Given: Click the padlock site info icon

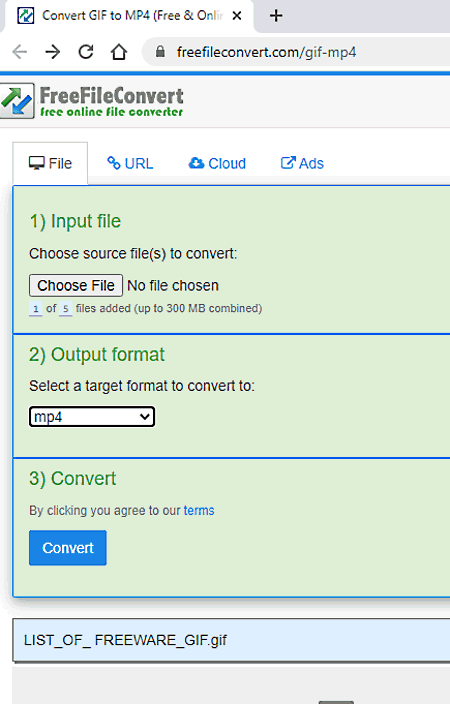Looking at the screenshot, I should coord(160,52).
